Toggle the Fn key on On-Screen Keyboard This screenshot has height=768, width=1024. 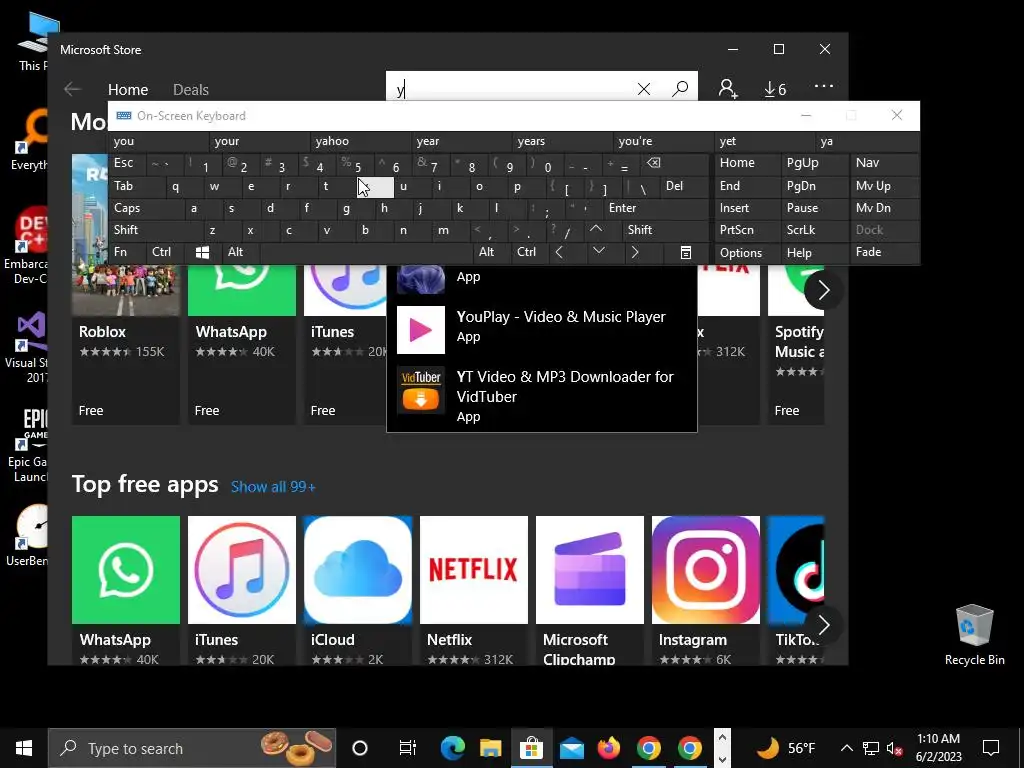[127, 252]
